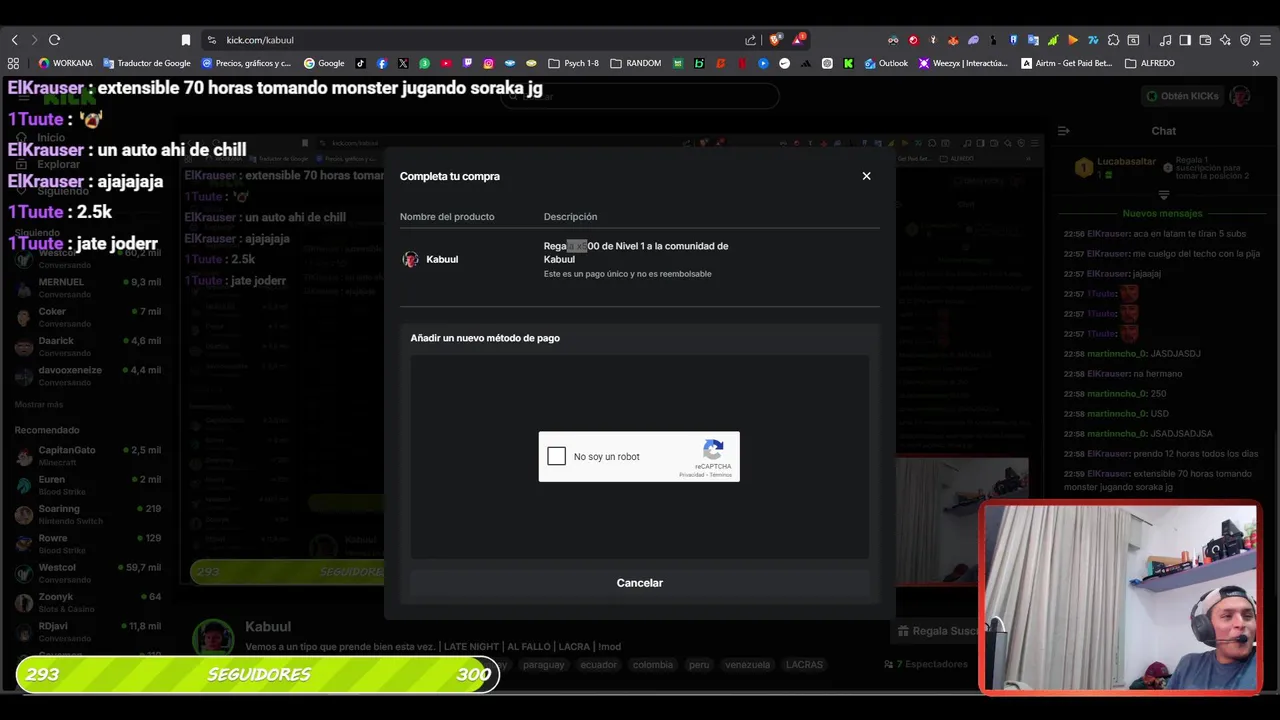The height and width of the screenshot is (720, 1280).
Task: Open Brave VPN shield icon
Action: click(1245, 40)
